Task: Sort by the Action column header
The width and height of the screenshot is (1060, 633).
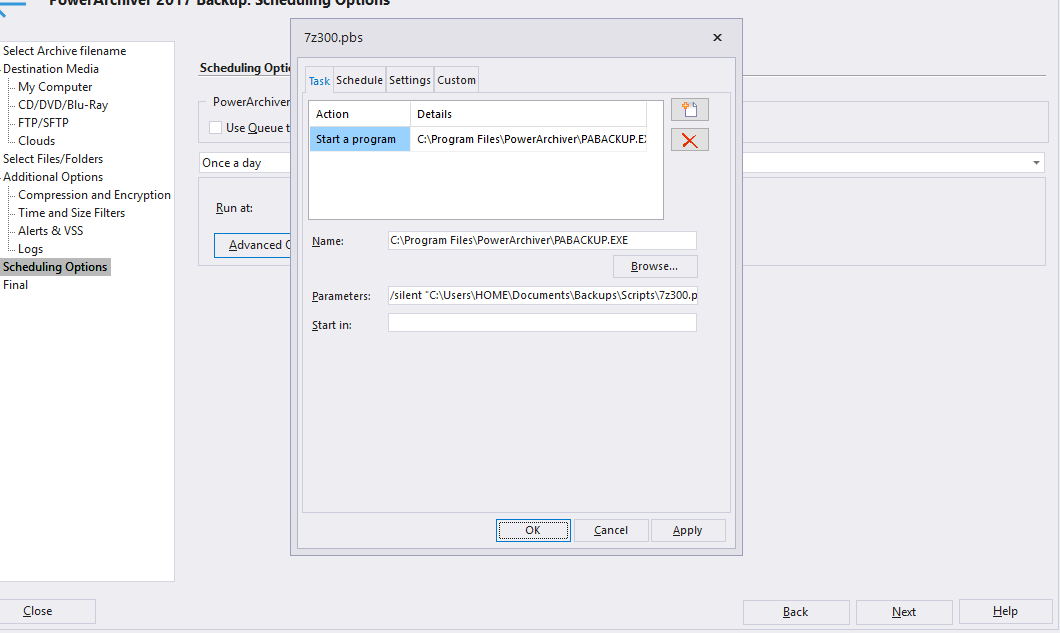Action: (360, 114)
